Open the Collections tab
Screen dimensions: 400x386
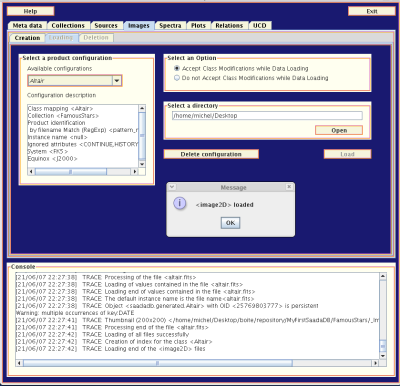(x=68, y=26)
